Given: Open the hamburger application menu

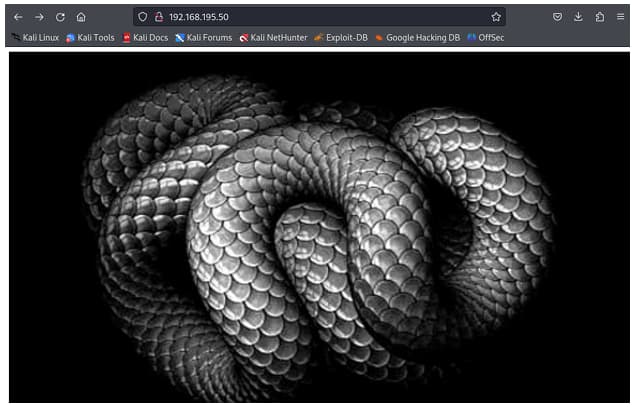Looking at the screenshot, I should [x=620, y=17].
